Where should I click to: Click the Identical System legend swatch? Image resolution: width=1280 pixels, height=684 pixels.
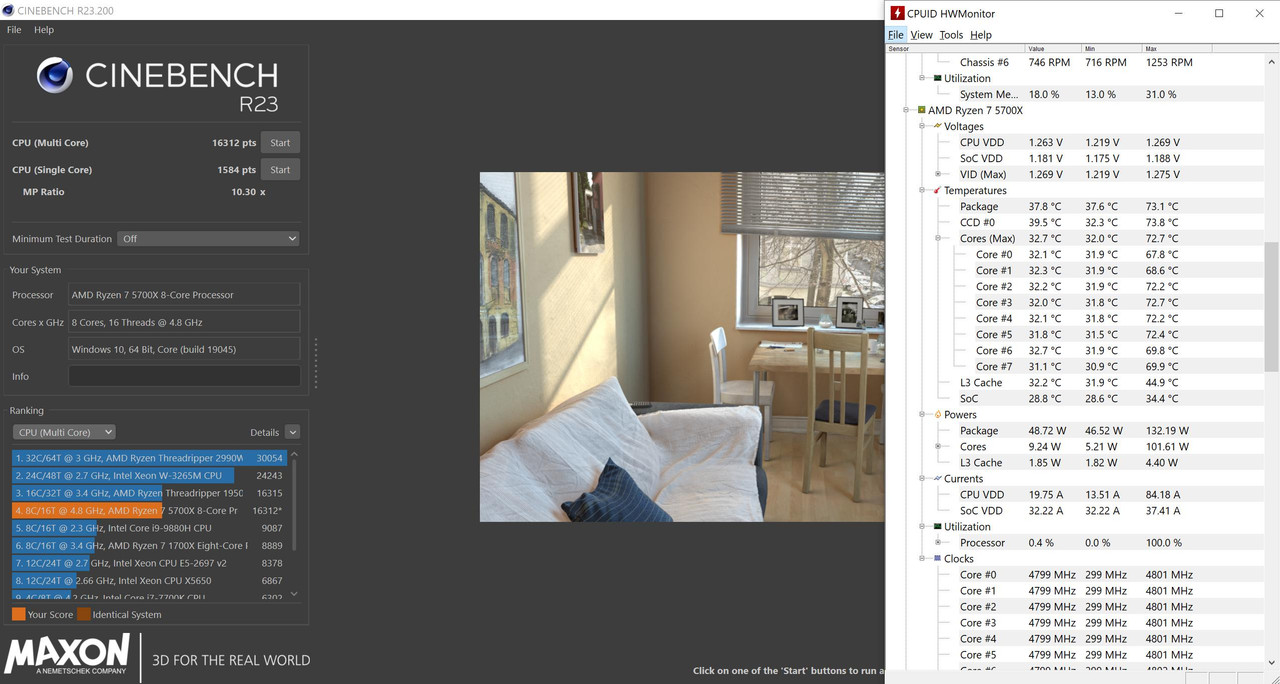(84, 615)
